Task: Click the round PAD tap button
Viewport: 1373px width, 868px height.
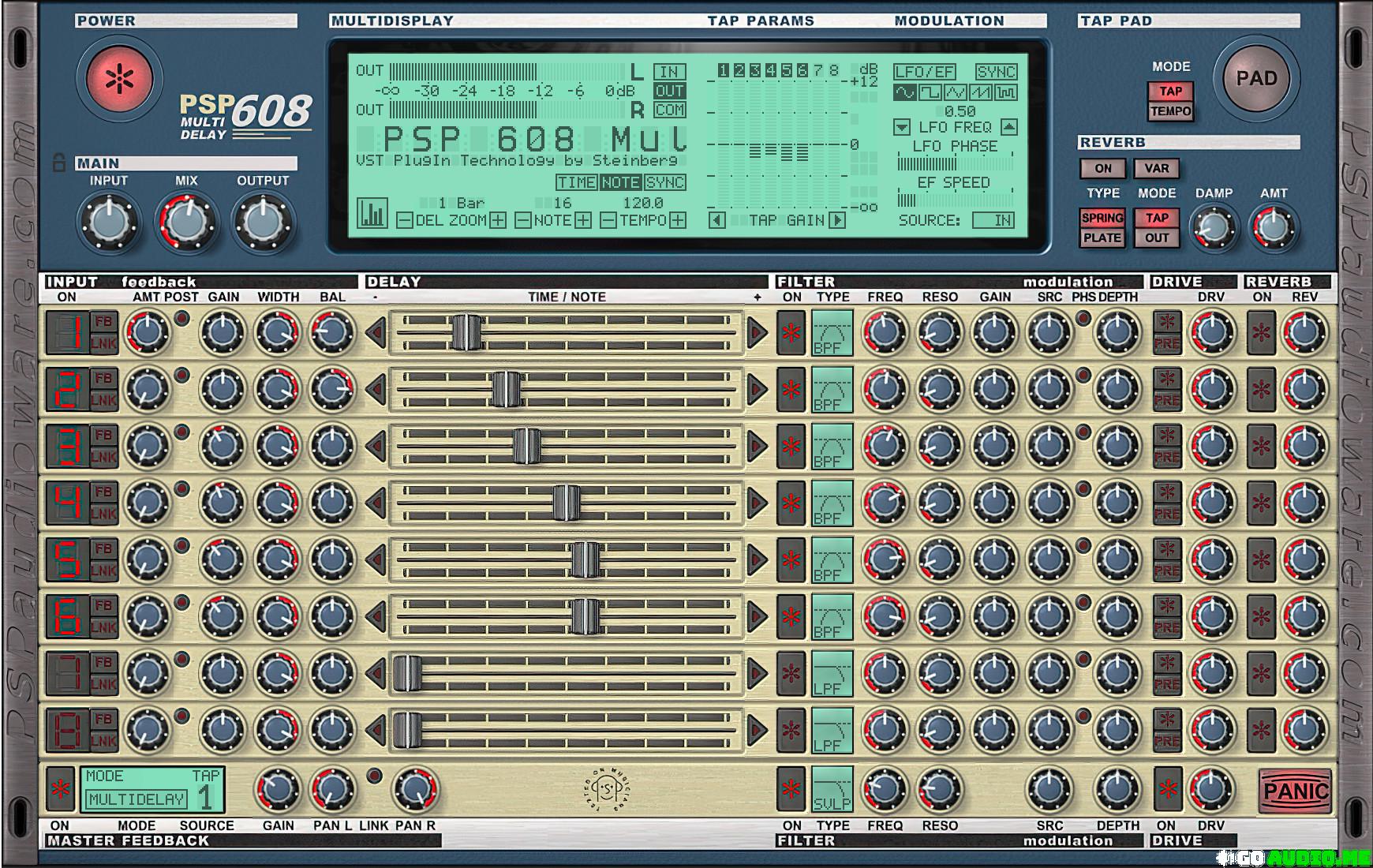Action: pos(1255,78)
